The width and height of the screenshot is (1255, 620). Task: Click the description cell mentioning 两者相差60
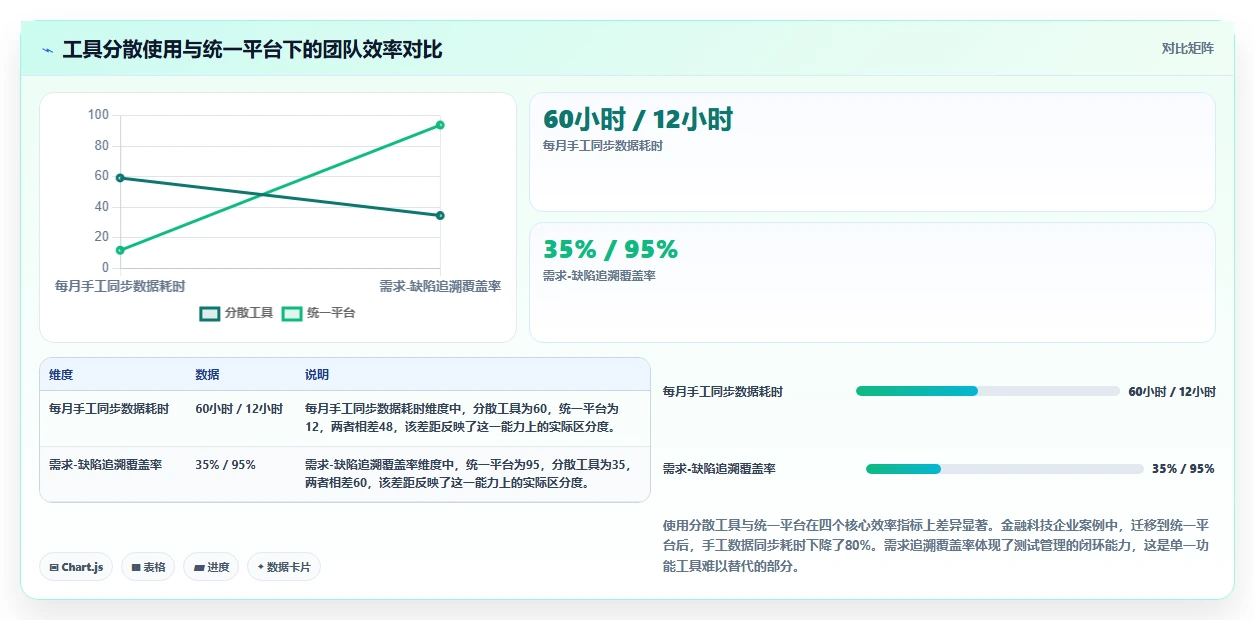click(x=468, y=474)
